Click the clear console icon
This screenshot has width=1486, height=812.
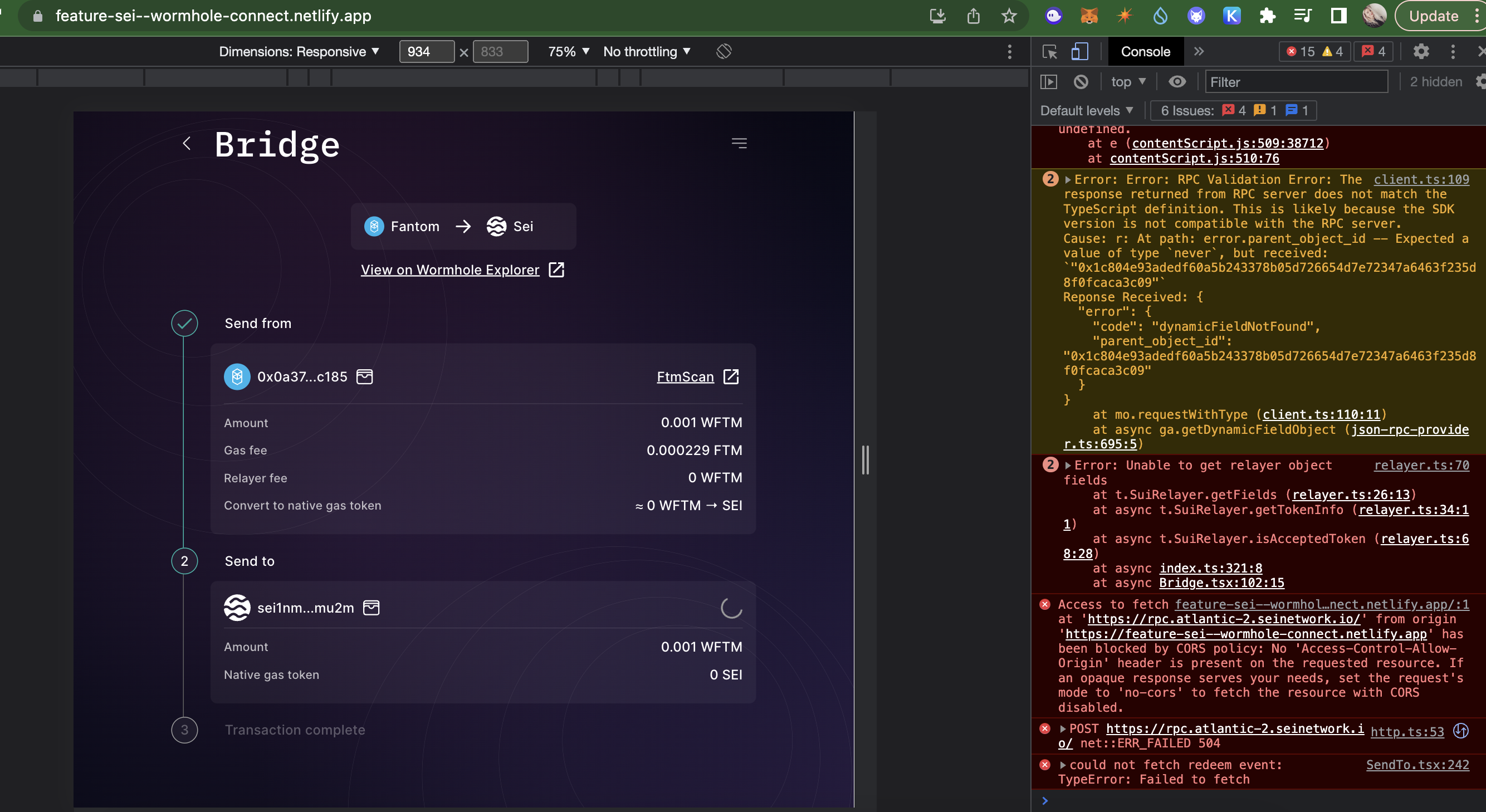pyautogui.click(x=1081, y=82)
